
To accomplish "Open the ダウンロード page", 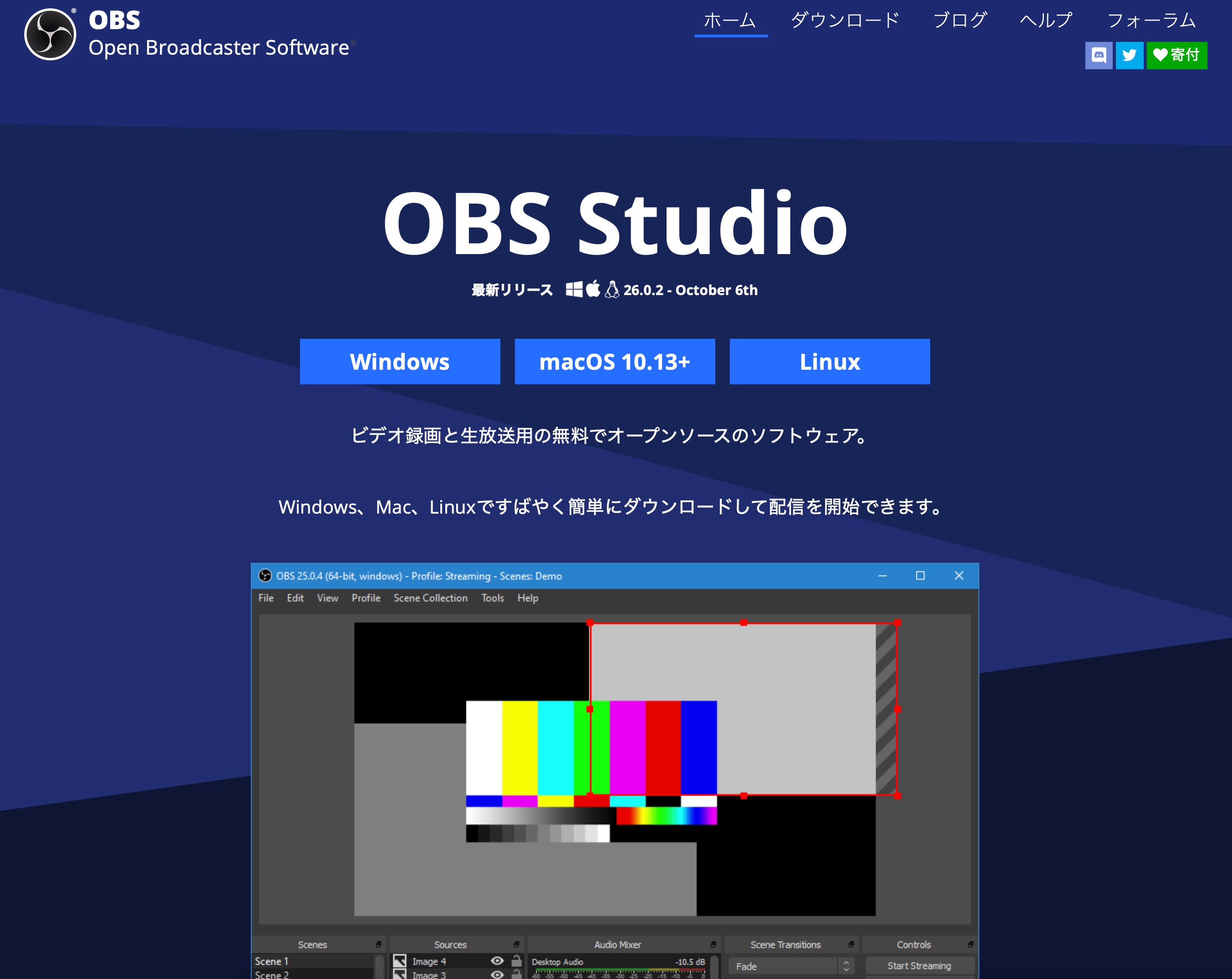I will (x=845, y=20).
